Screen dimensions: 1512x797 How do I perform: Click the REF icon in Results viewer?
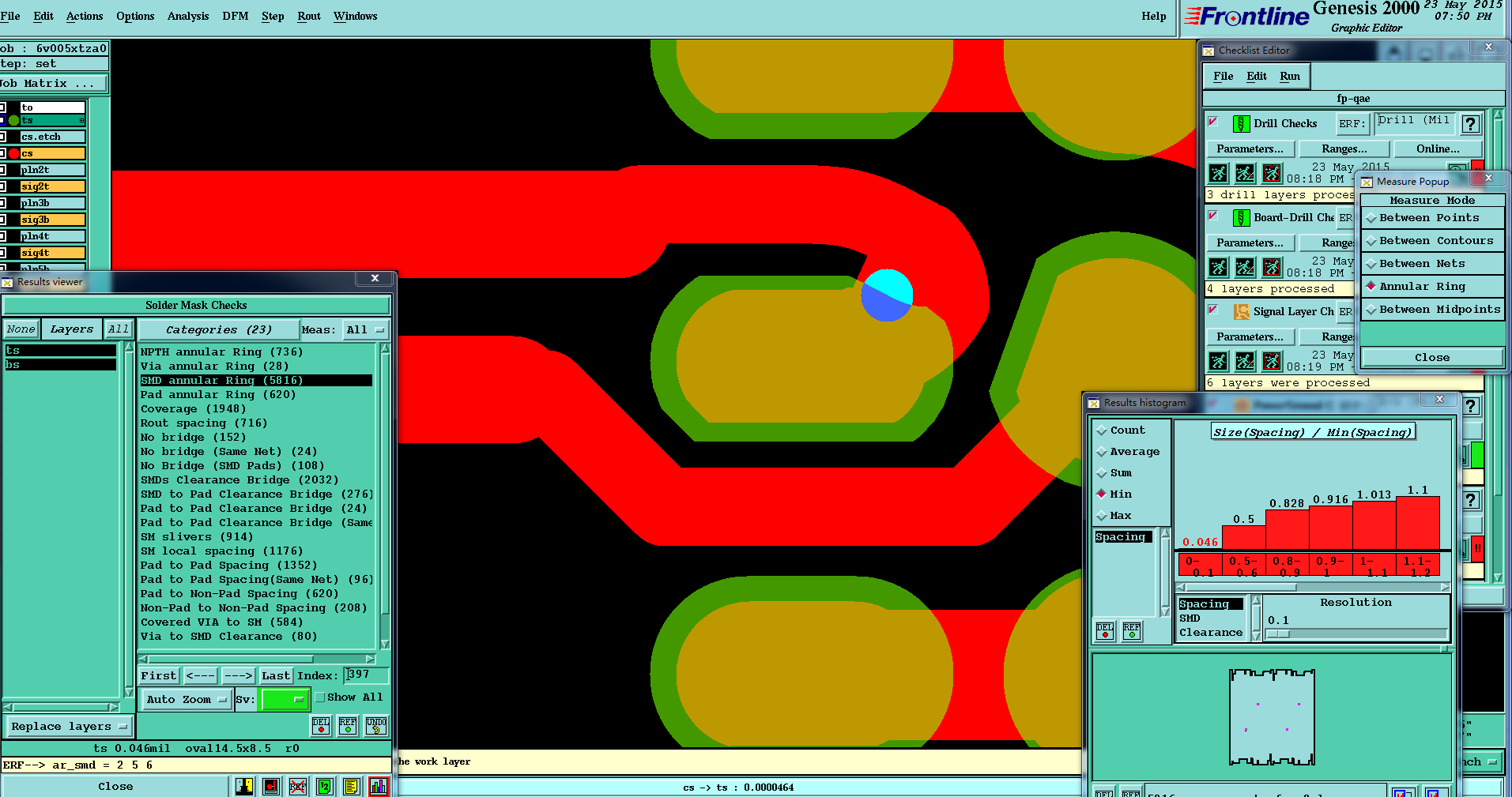pyautogui.click(x=348, y=726)
